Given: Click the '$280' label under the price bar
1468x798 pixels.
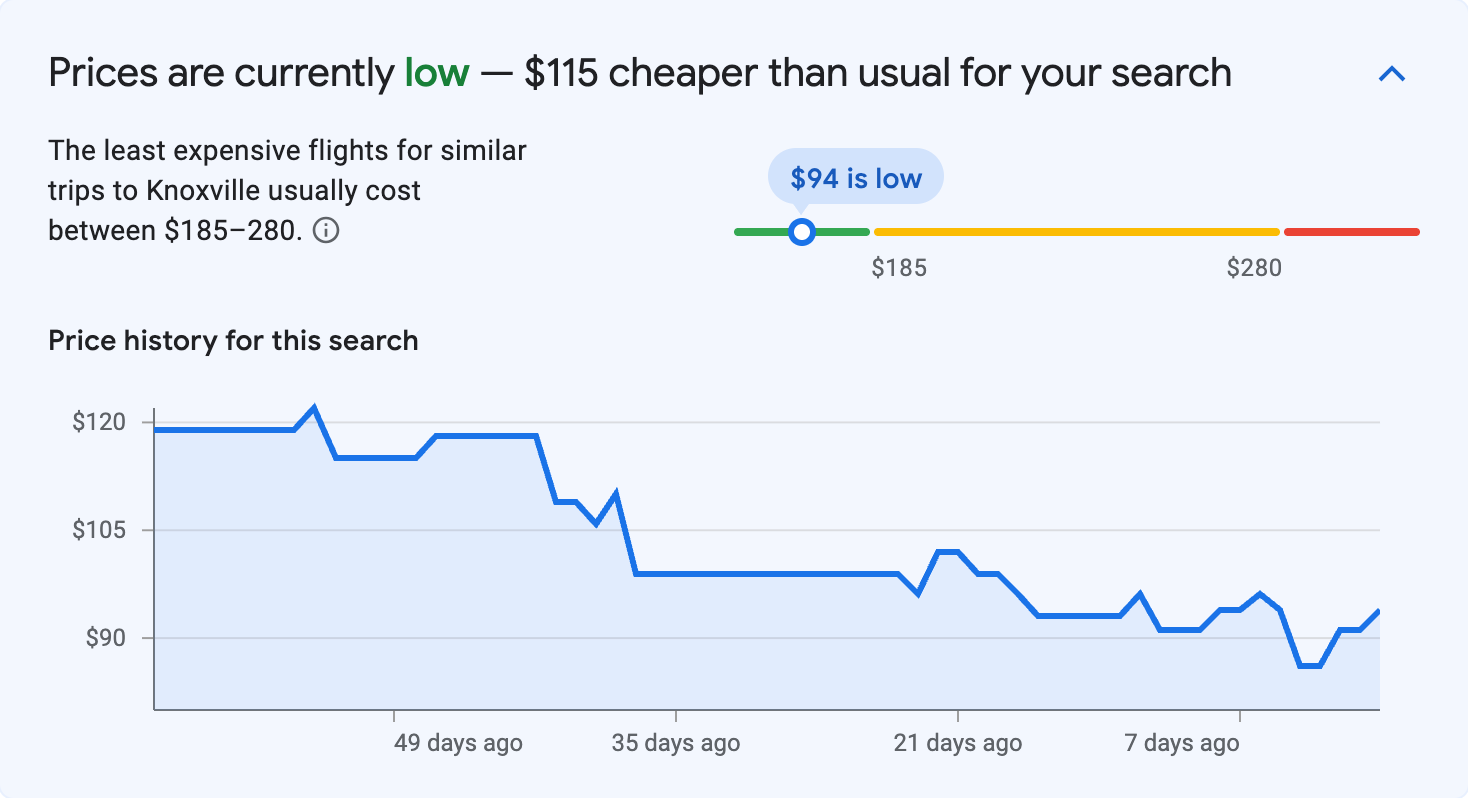Looking at the screenshot, I should point(1255,267).
